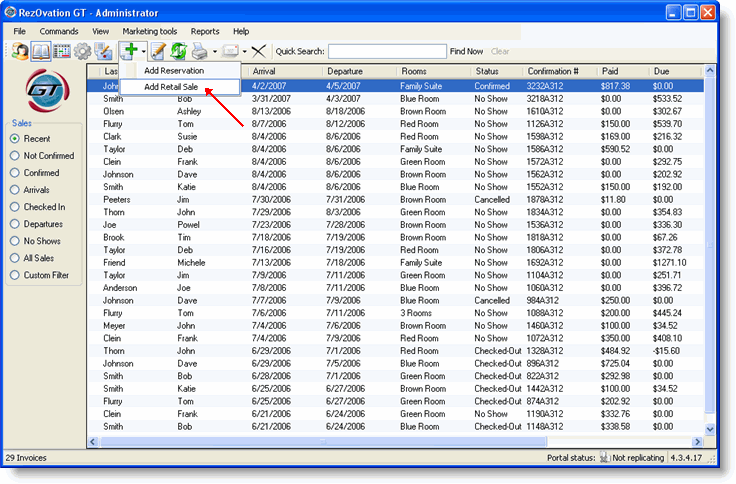
Task: Open the View menu
Action: [100, 31]
